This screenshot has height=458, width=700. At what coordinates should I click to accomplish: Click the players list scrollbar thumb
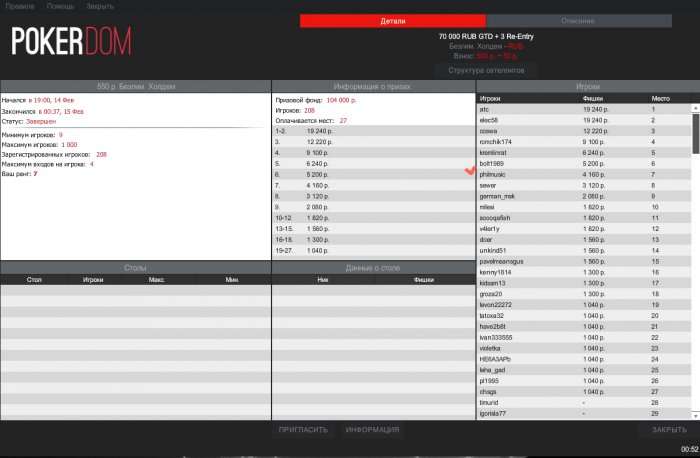coord(696,133)
